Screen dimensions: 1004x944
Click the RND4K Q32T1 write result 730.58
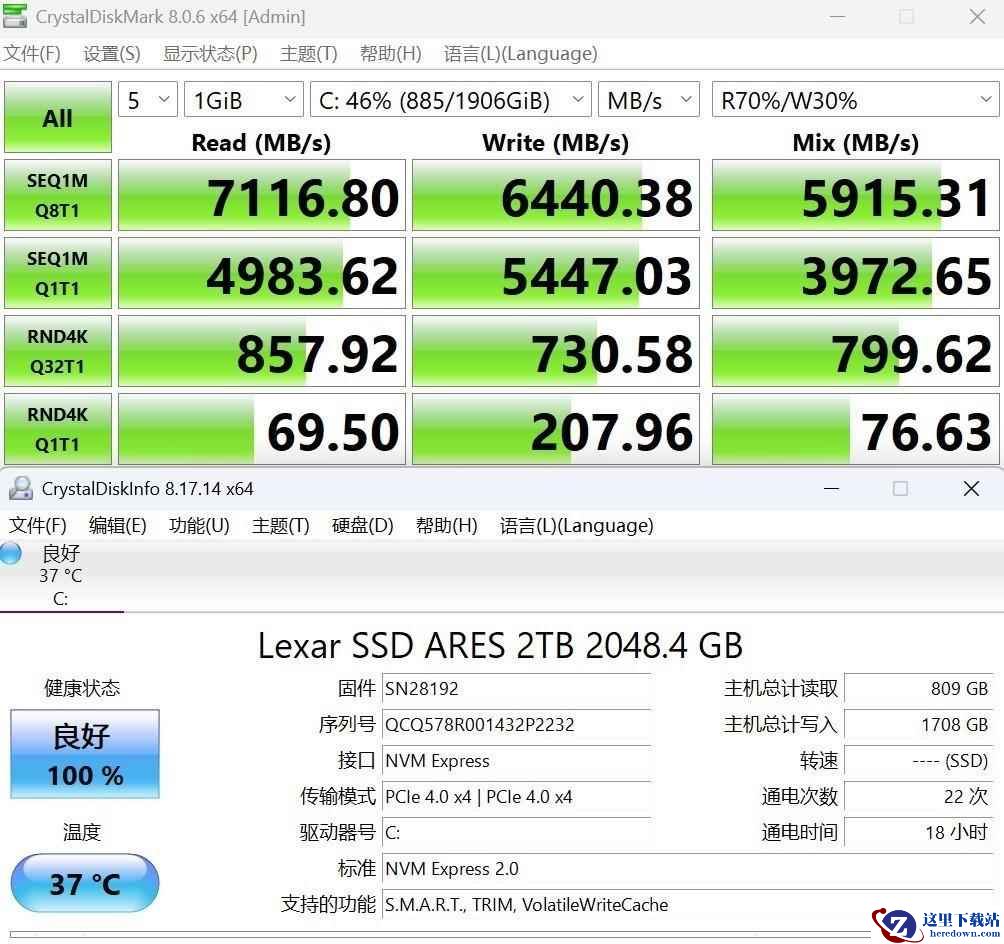(x=555, y=352)
